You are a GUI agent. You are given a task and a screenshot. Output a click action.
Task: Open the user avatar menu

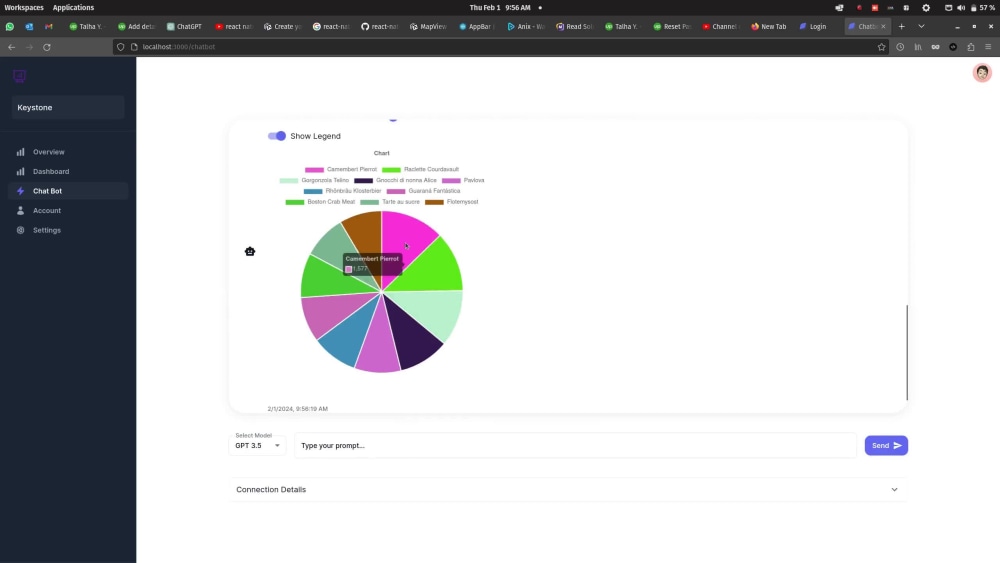tap(982, 73)
